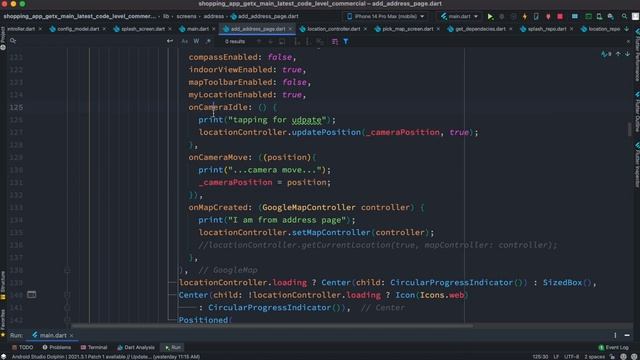Toggle Regex option in find bar

[x=208, y=42]
